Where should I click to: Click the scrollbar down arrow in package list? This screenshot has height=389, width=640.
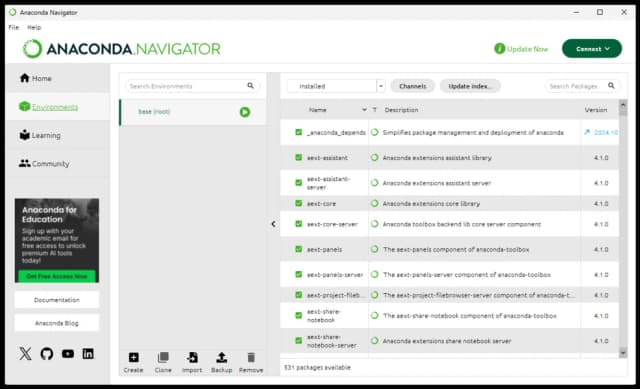pyautogui.click(x=623, y=352)
